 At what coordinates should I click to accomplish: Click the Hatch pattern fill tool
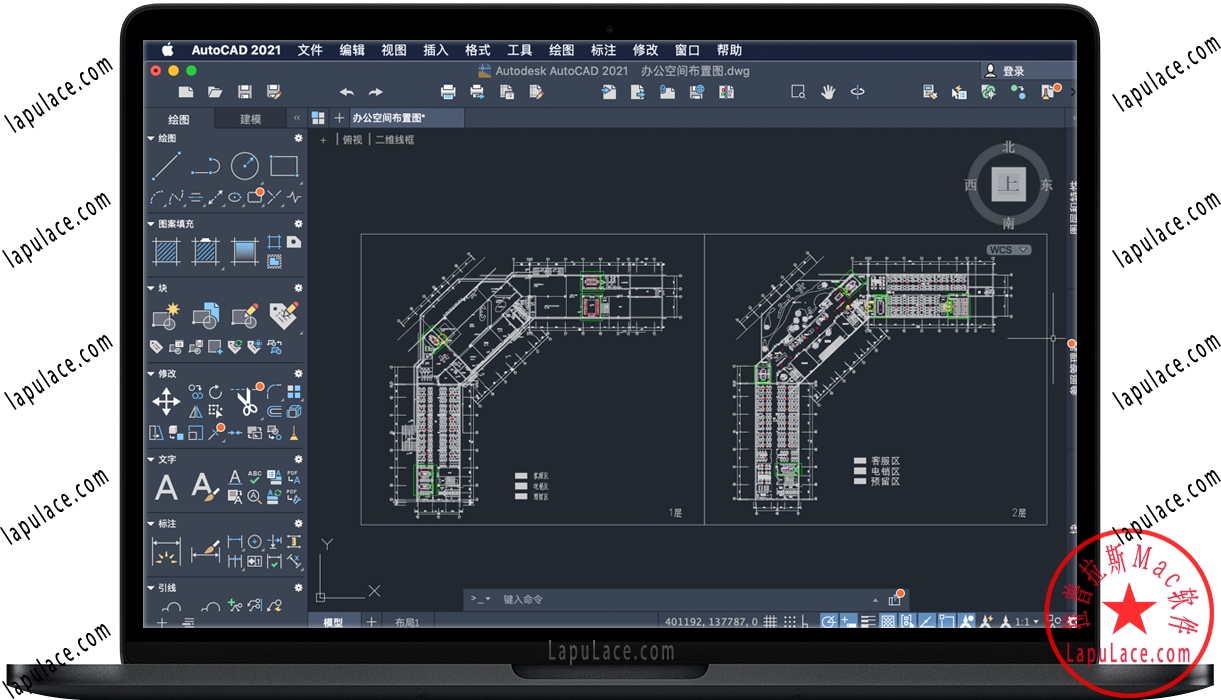[166, 251]
